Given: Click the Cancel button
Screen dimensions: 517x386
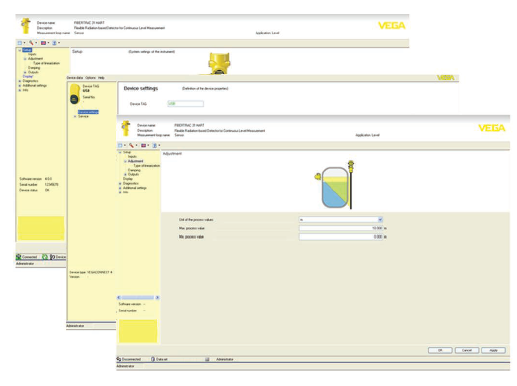Looking at the screenshot, I should (467, 350).
